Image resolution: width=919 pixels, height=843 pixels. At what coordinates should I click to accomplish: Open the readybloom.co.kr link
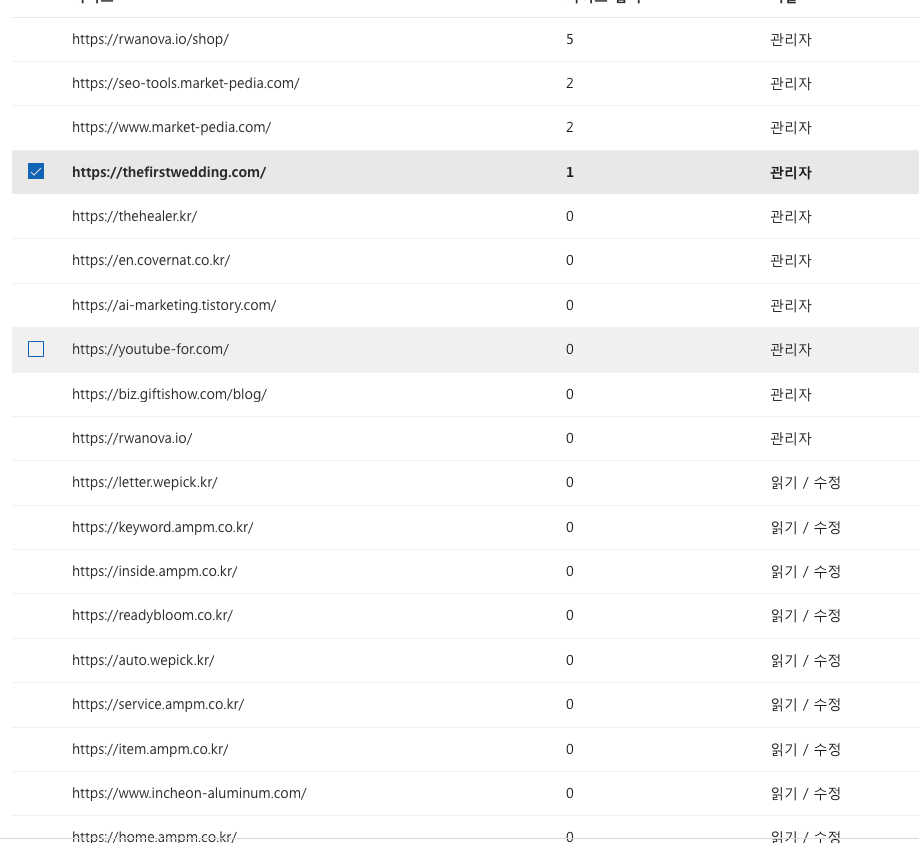[x=152, y=615]
